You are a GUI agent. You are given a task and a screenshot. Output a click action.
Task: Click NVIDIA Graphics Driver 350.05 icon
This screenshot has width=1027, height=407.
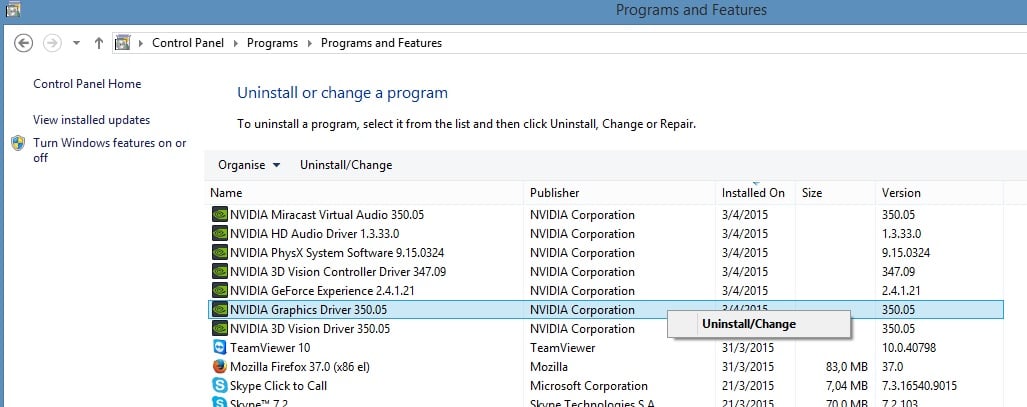[x=220, y=309]
